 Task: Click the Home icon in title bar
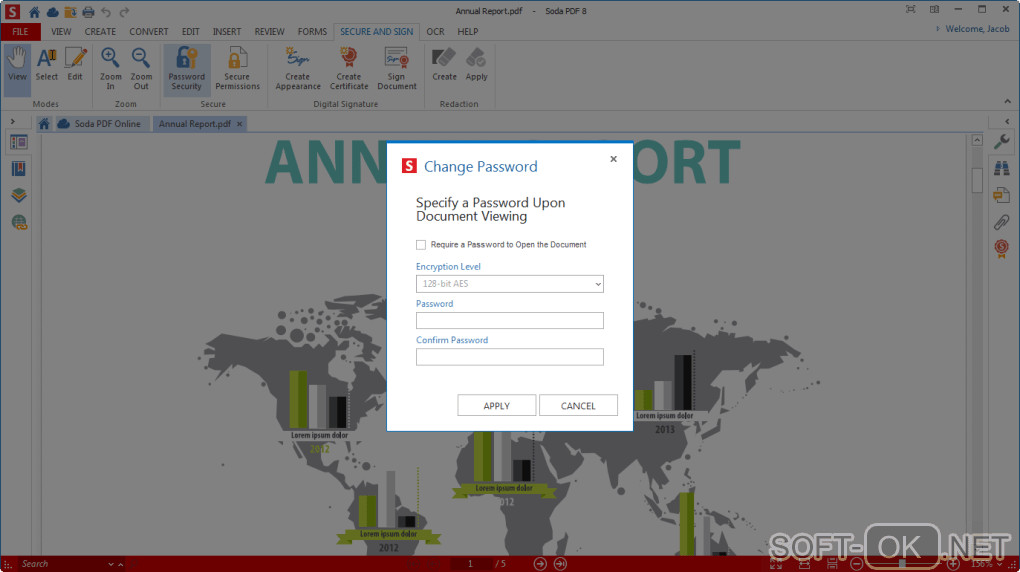[34, 12]
